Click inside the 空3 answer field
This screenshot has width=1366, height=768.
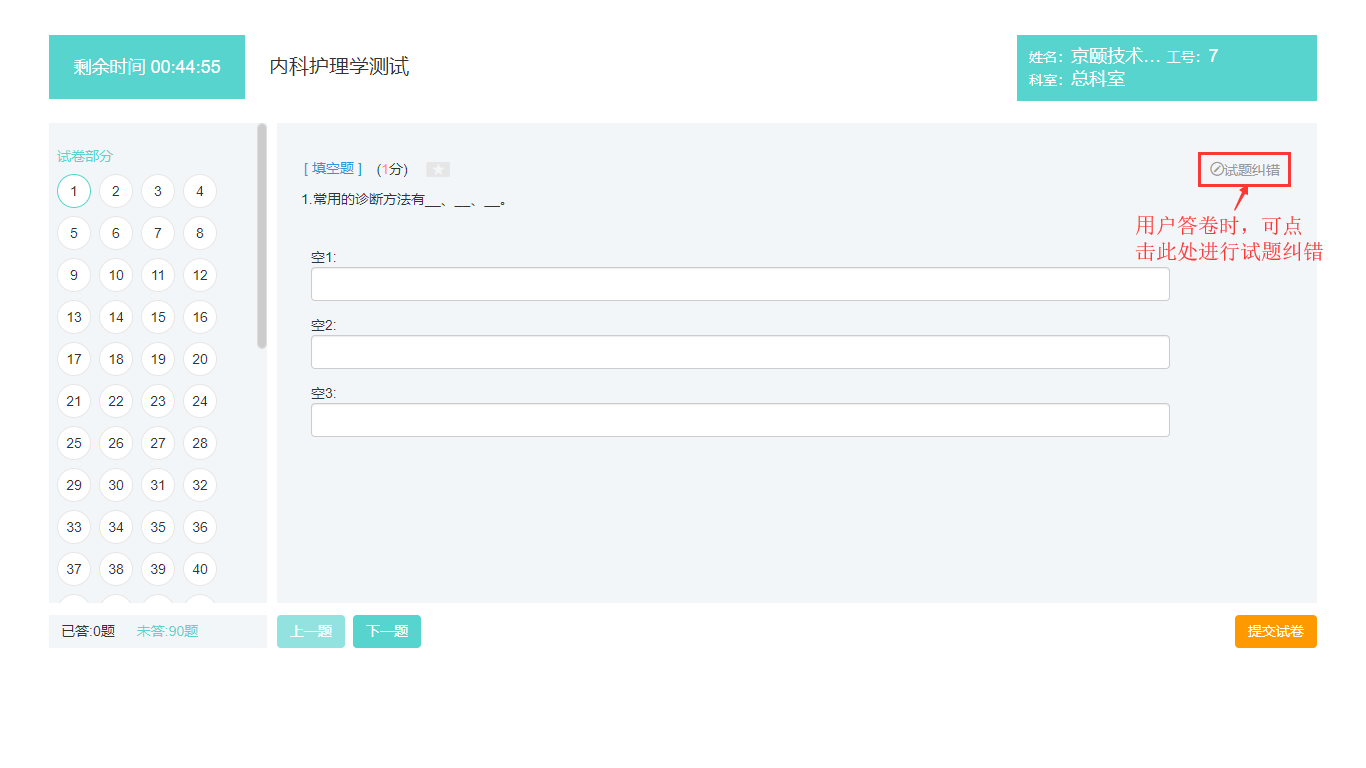(739, 420)
